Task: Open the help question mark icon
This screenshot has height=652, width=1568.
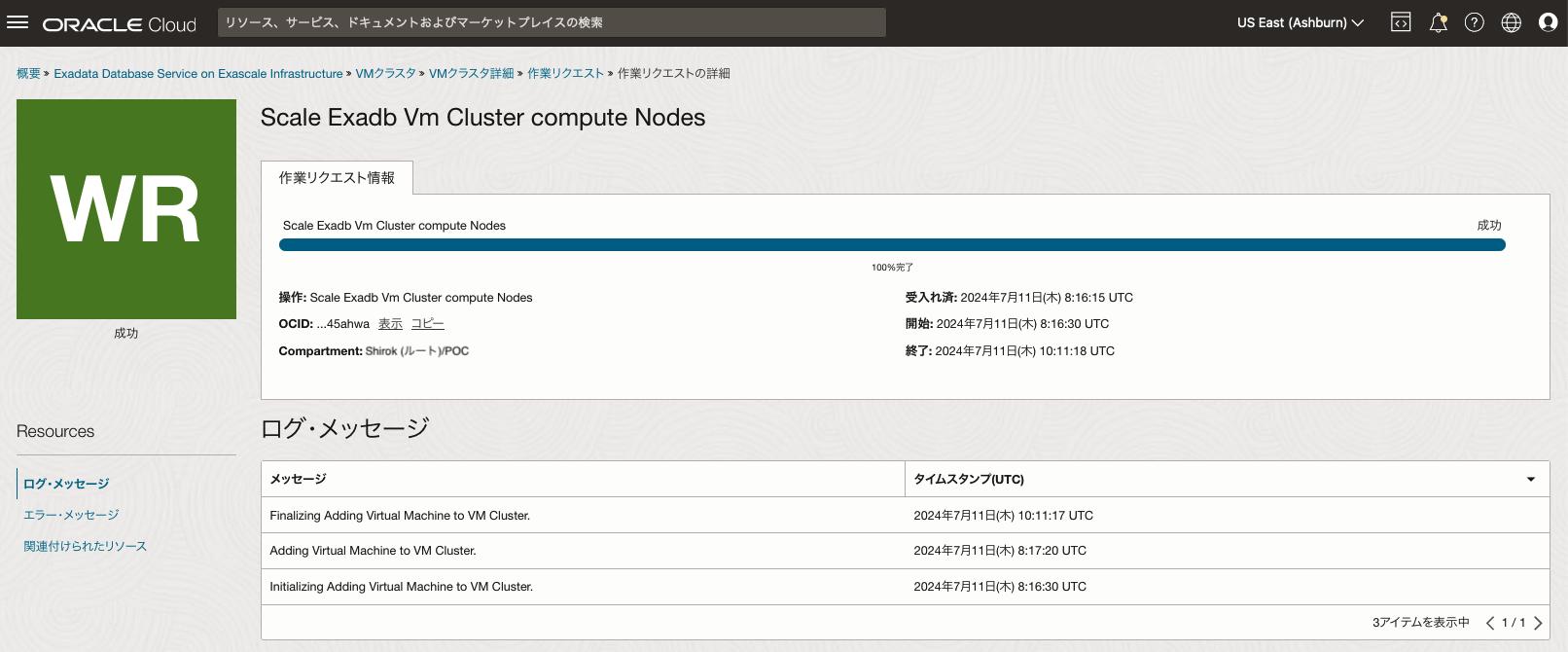Action: pyautogui.click(x=1475, y=22)
